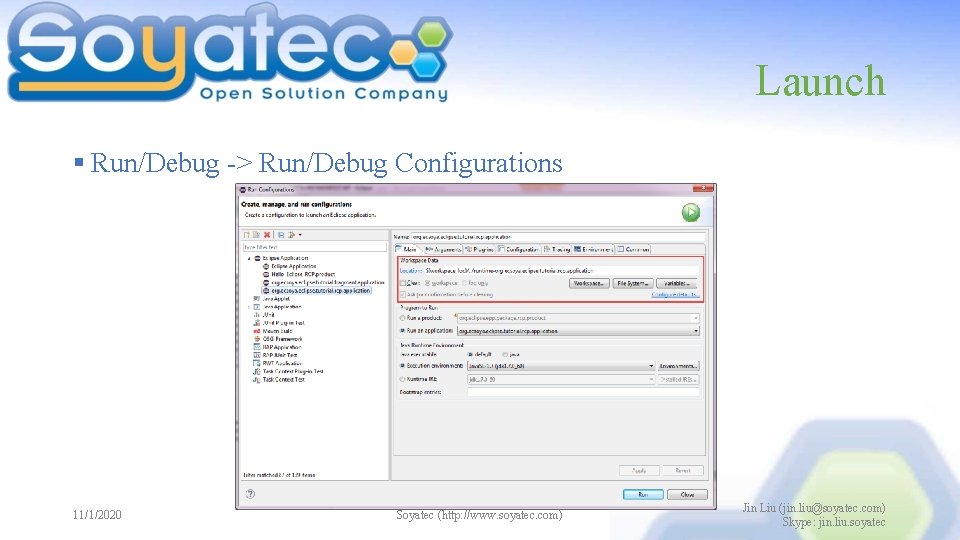
Task: Click the File System... button
Action: [633, 283]
